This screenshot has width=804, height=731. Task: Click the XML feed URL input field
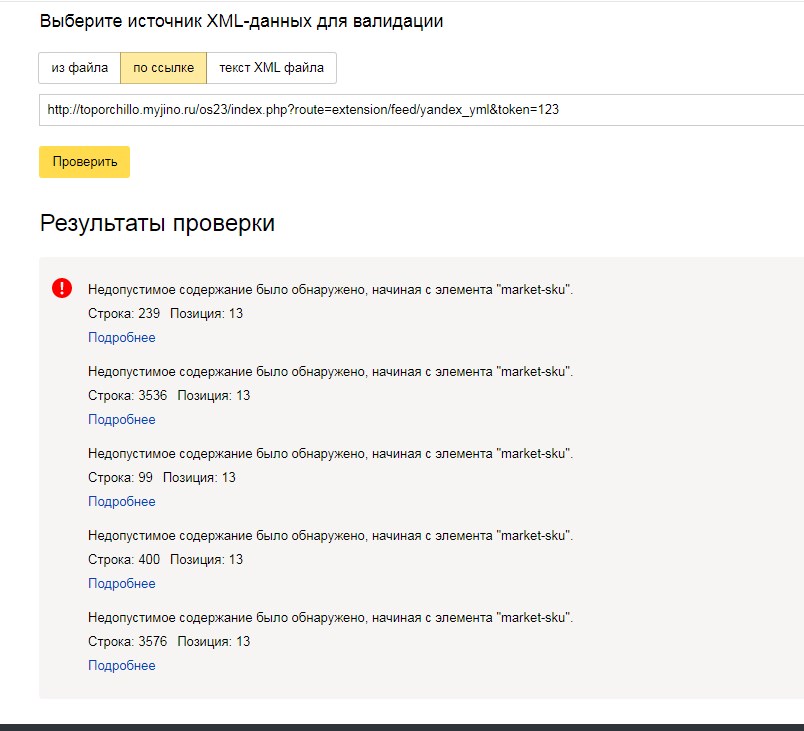click(x=420, y=110)
